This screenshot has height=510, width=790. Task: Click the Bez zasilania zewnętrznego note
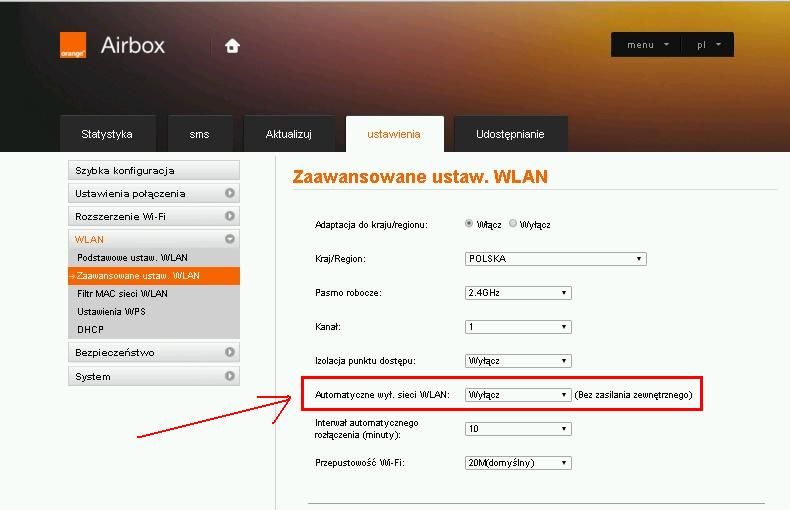coord(633,395)
